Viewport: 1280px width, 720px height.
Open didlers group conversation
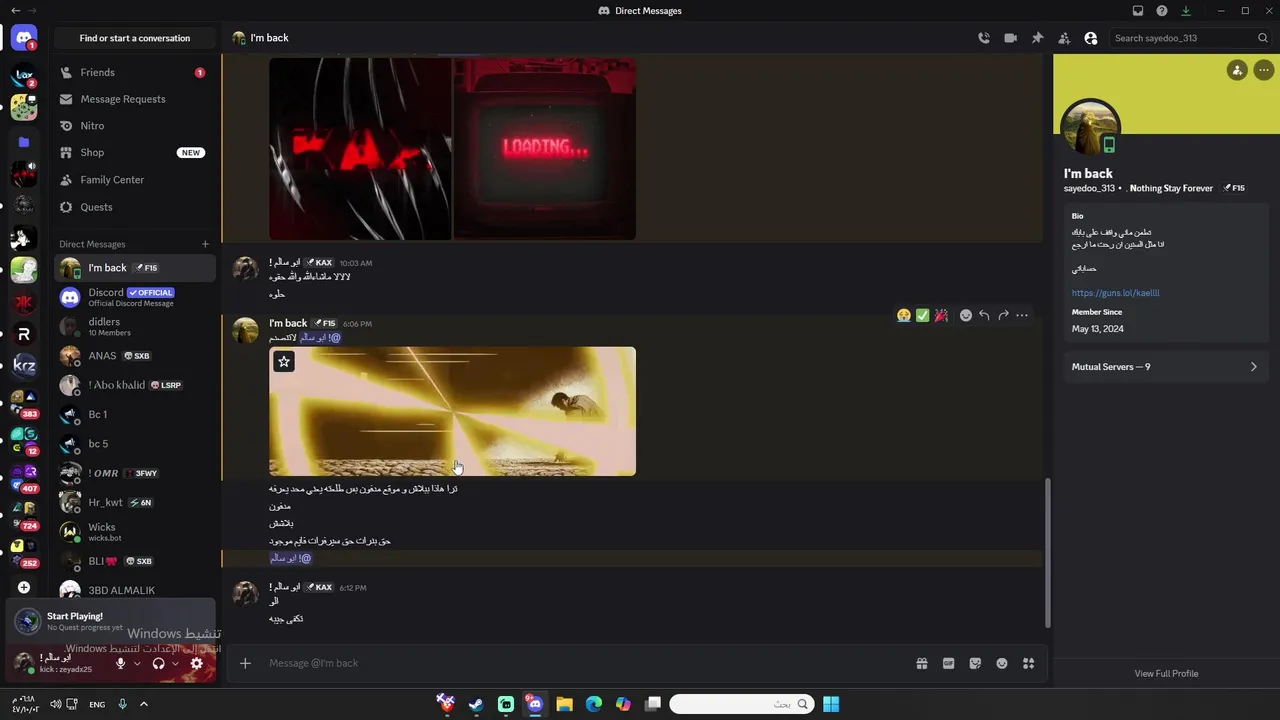[135, 326]
